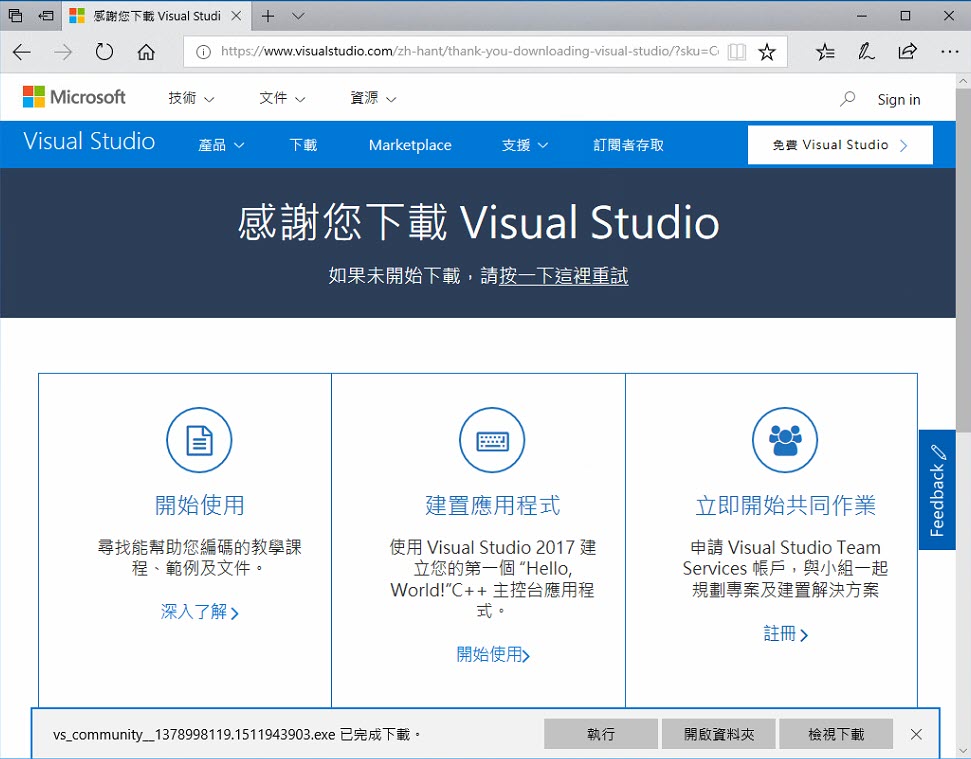Expand the 文件 dropdown menu
This screenshot has width=971, height=759.
coord(282,98)
